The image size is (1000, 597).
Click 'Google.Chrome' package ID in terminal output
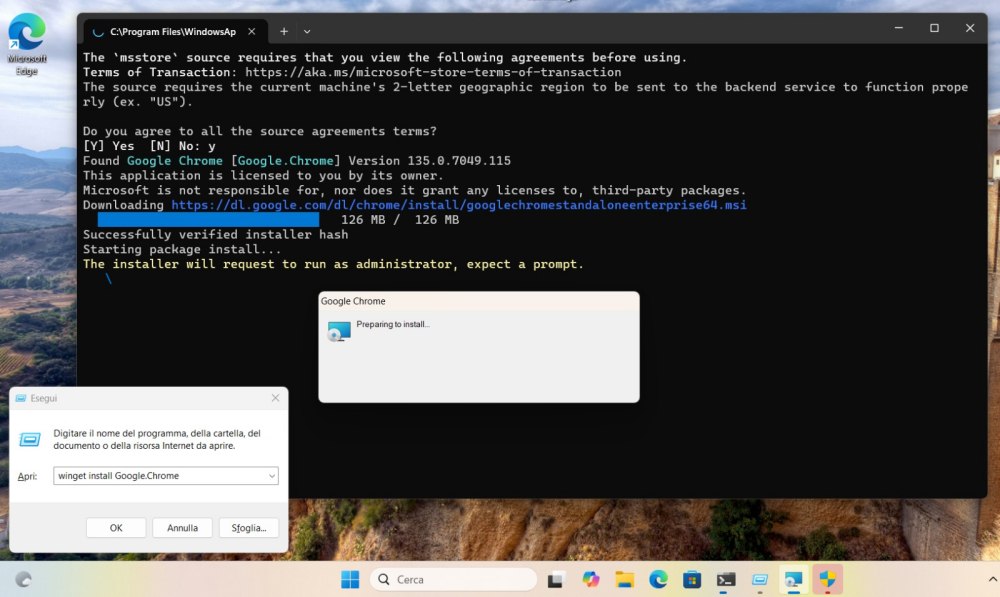(285, 161)
